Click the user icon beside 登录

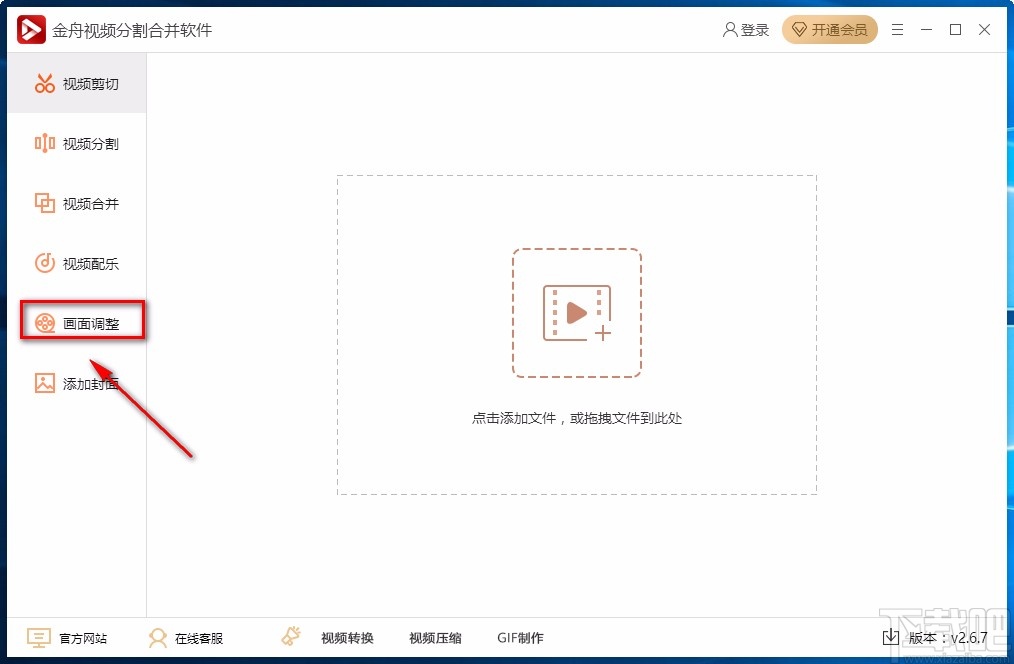coord(729,29)
